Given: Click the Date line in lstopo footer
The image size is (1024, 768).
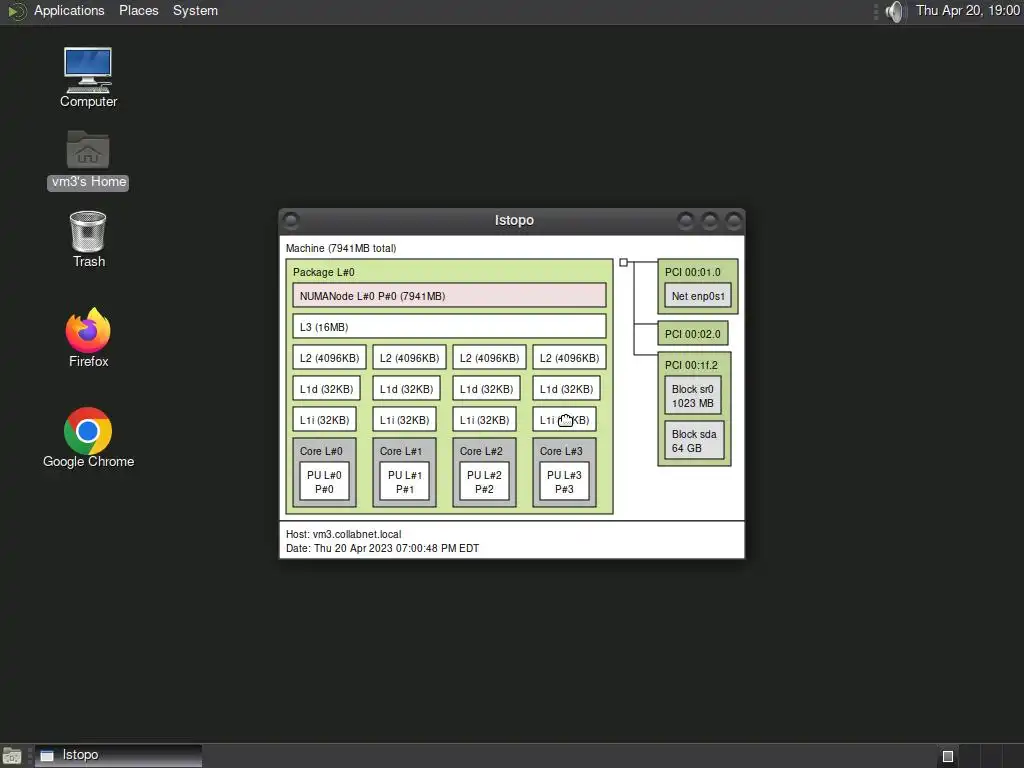Looking at the screenshot, I should (x=383, y=549).
